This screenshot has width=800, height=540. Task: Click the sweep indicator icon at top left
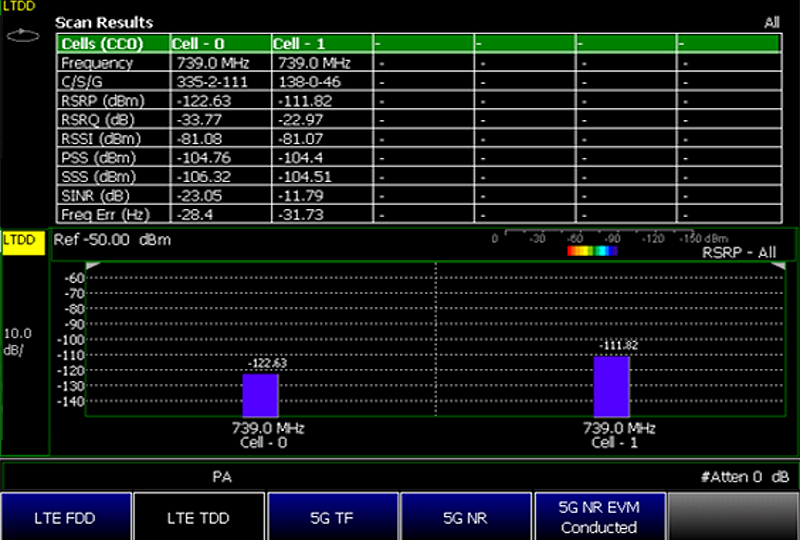click(x=17, y=35)
